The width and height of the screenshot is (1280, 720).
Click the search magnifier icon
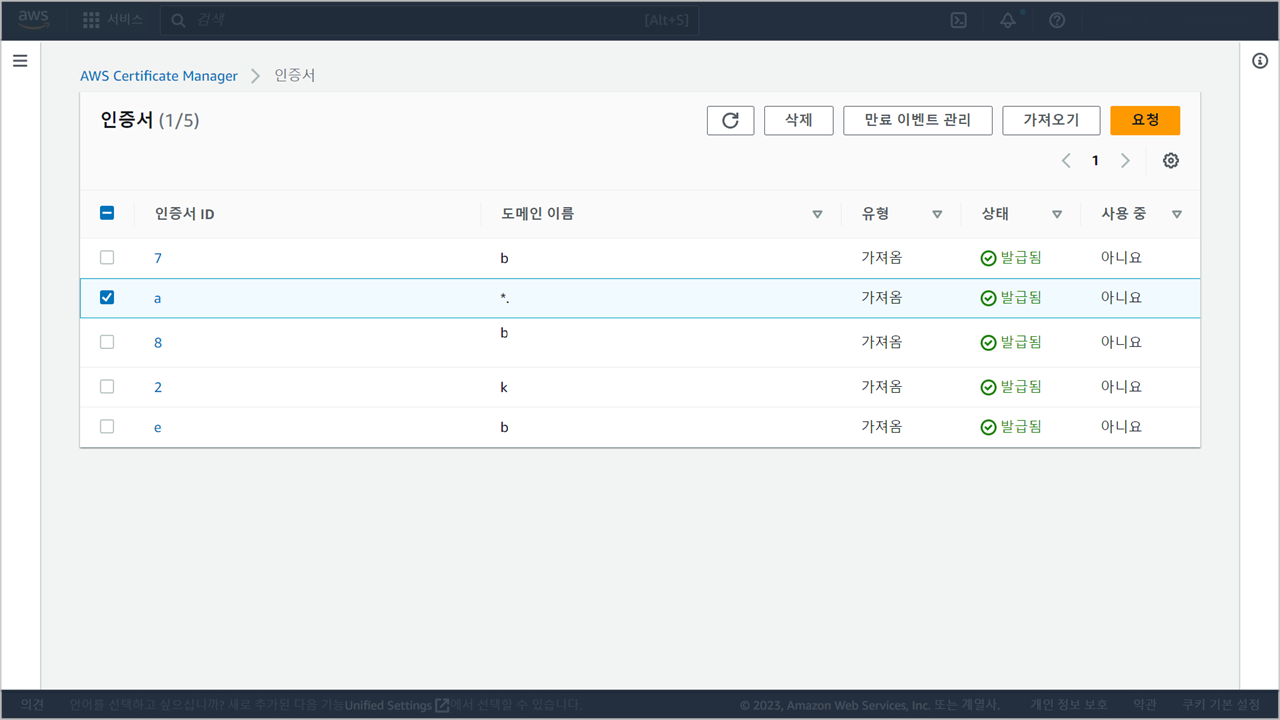(178, 20)
